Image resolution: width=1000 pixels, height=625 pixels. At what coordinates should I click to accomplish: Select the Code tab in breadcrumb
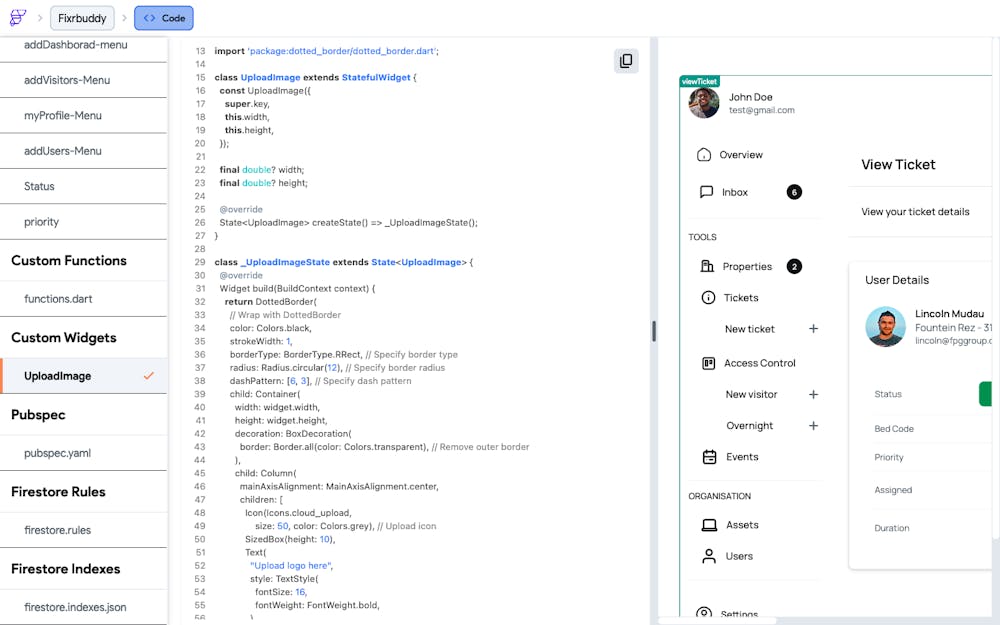pos(164,18)
